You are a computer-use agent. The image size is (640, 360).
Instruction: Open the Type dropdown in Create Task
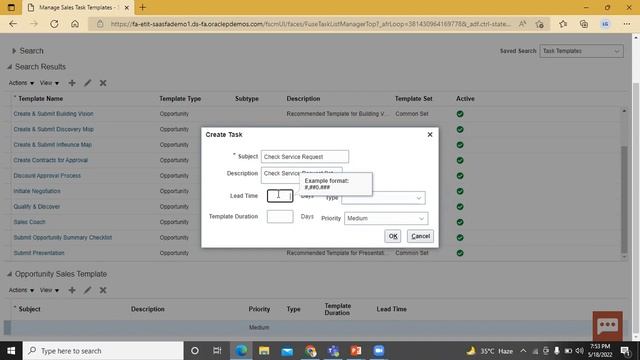point(383,198)
